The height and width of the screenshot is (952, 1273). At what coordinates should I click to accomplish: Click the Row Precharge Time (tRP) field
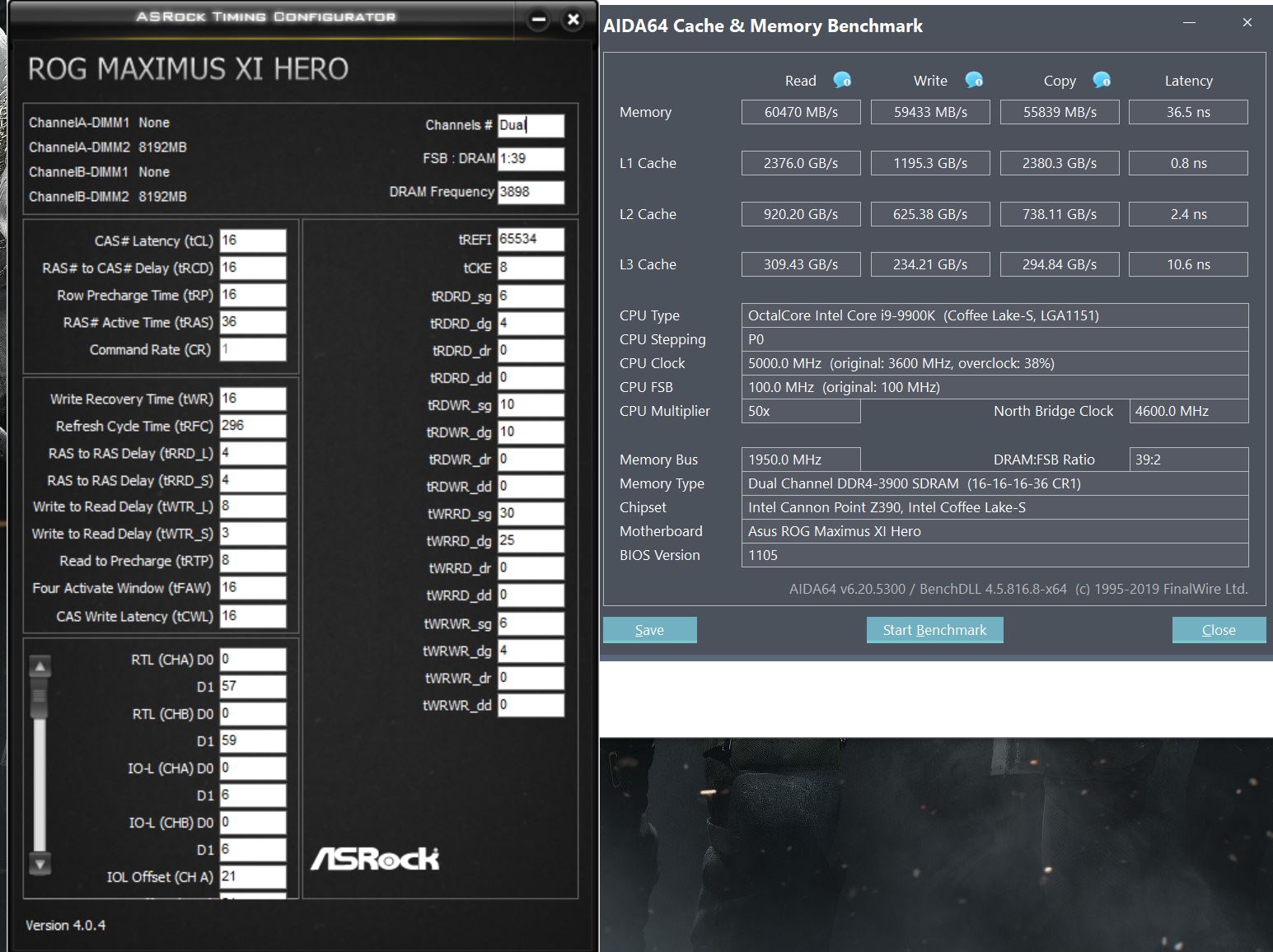pos(253,295)
